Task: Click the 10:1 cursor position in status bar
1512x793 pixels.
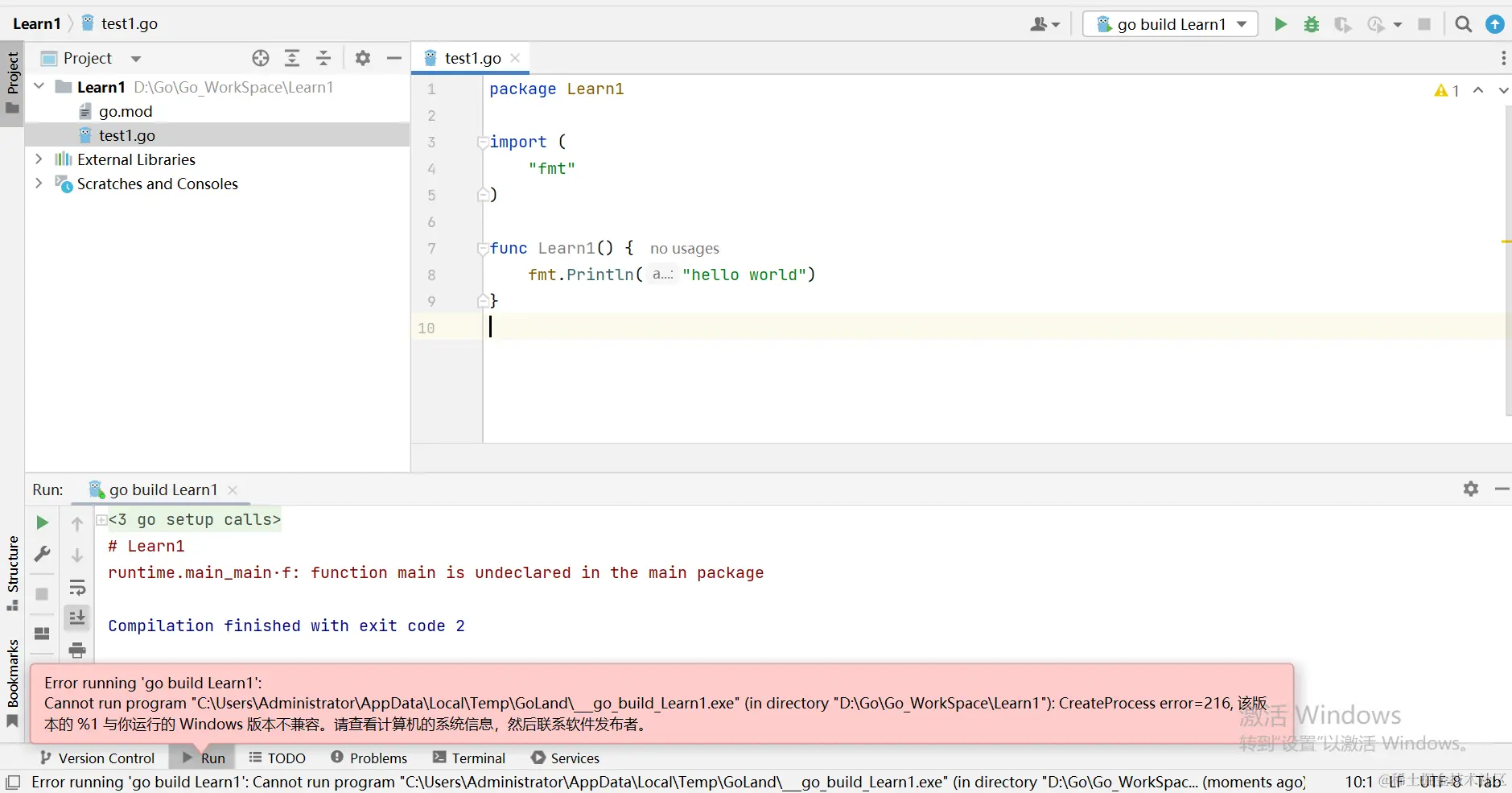Action: 1359,782
